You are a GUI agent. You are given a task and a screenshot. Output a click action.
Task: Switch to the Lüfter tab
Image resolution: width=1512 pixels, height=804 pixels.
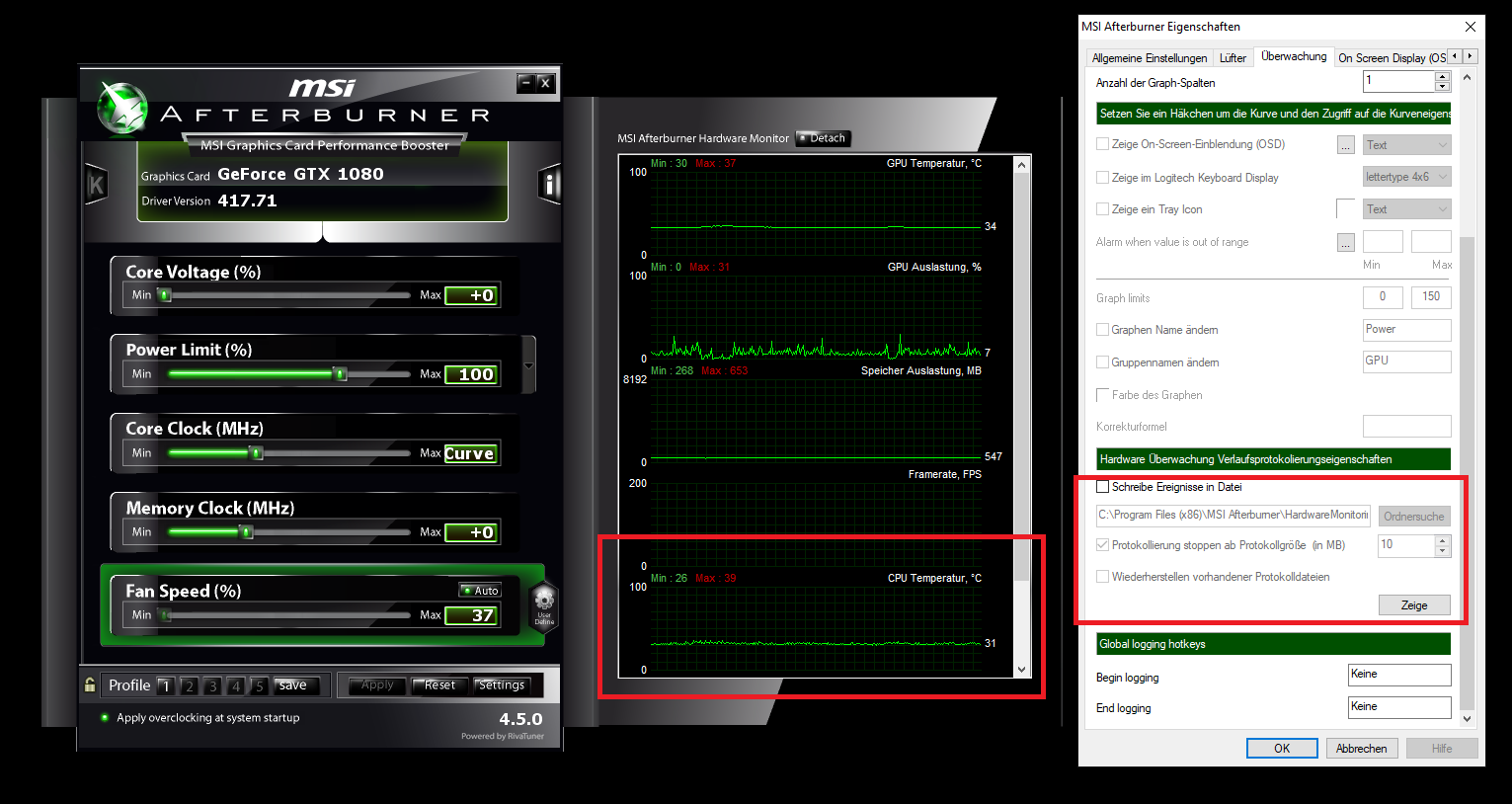[x=1233, y=58]
